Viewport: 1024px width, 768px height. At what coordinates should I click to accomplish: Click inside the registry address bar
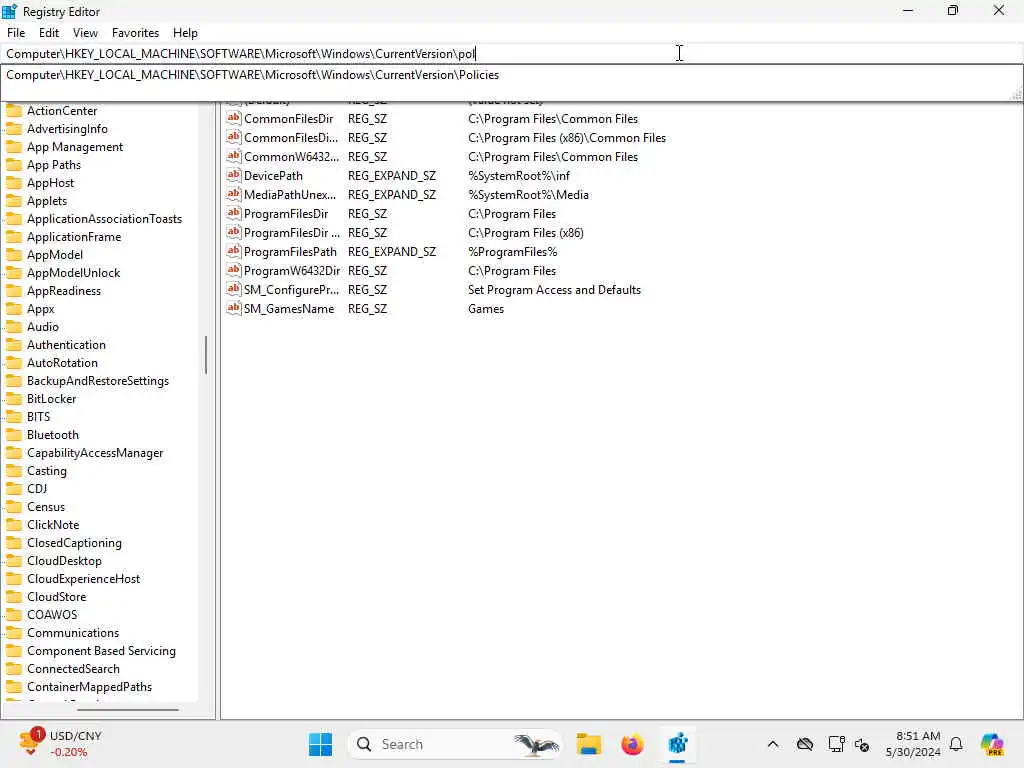point(511,54)
